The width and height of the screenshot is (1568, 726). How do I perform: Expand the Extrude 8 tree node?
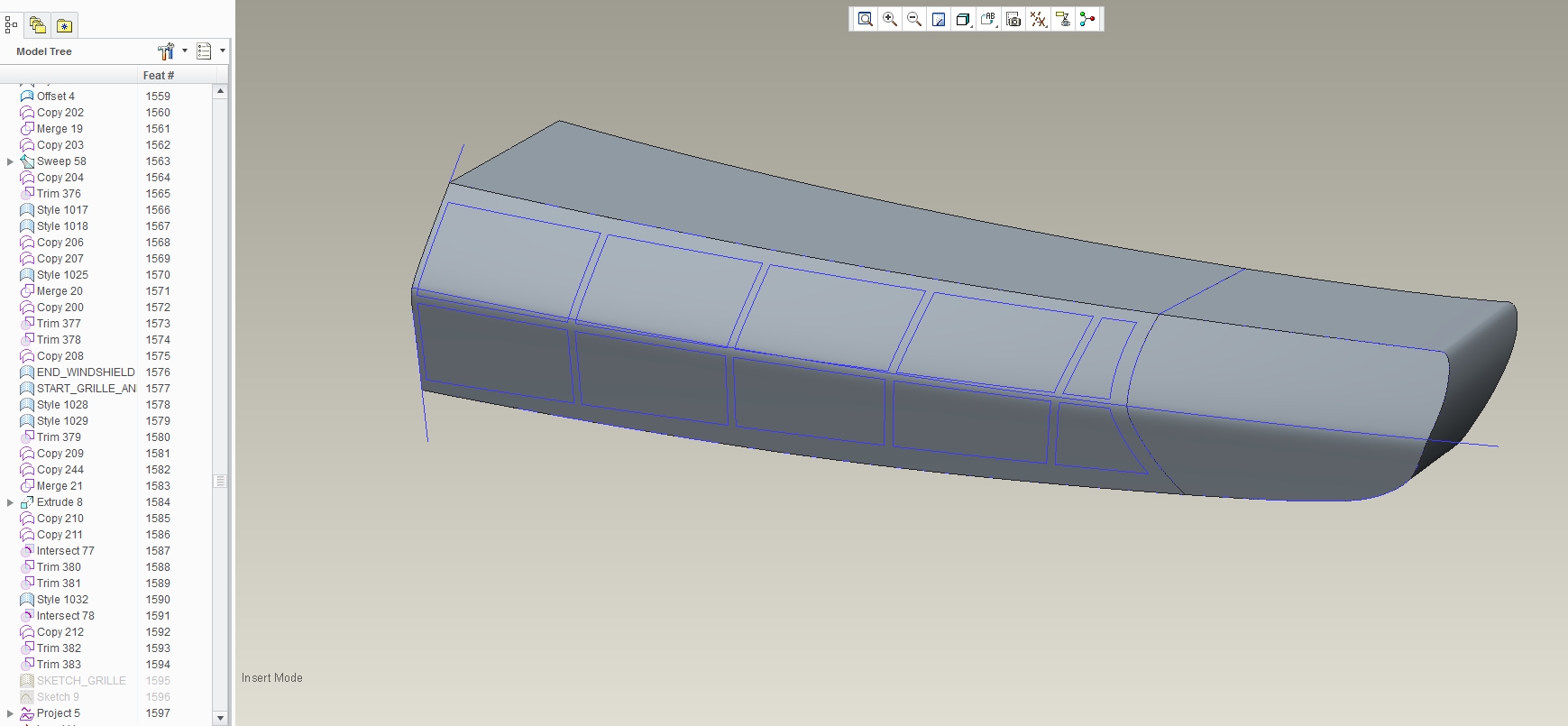pos(10,502)
